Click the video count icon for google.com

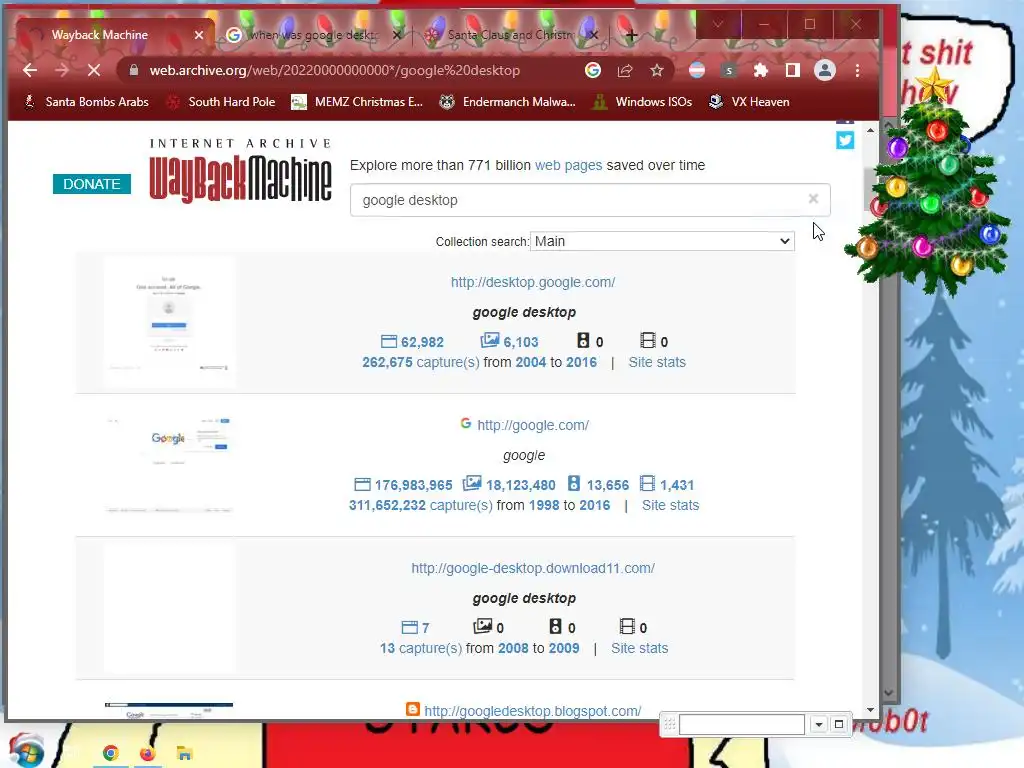point(647,483)
